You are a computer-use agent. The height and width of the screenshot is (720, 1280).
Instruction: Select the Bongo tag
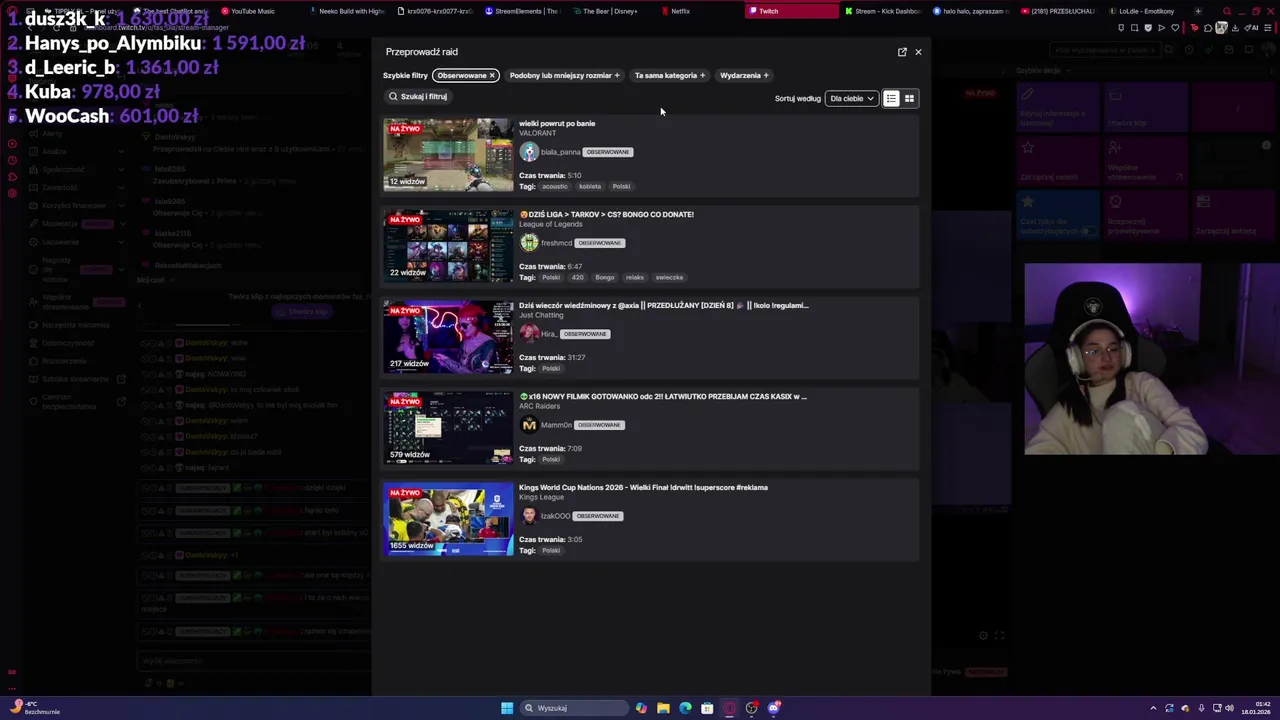(605, 278)
